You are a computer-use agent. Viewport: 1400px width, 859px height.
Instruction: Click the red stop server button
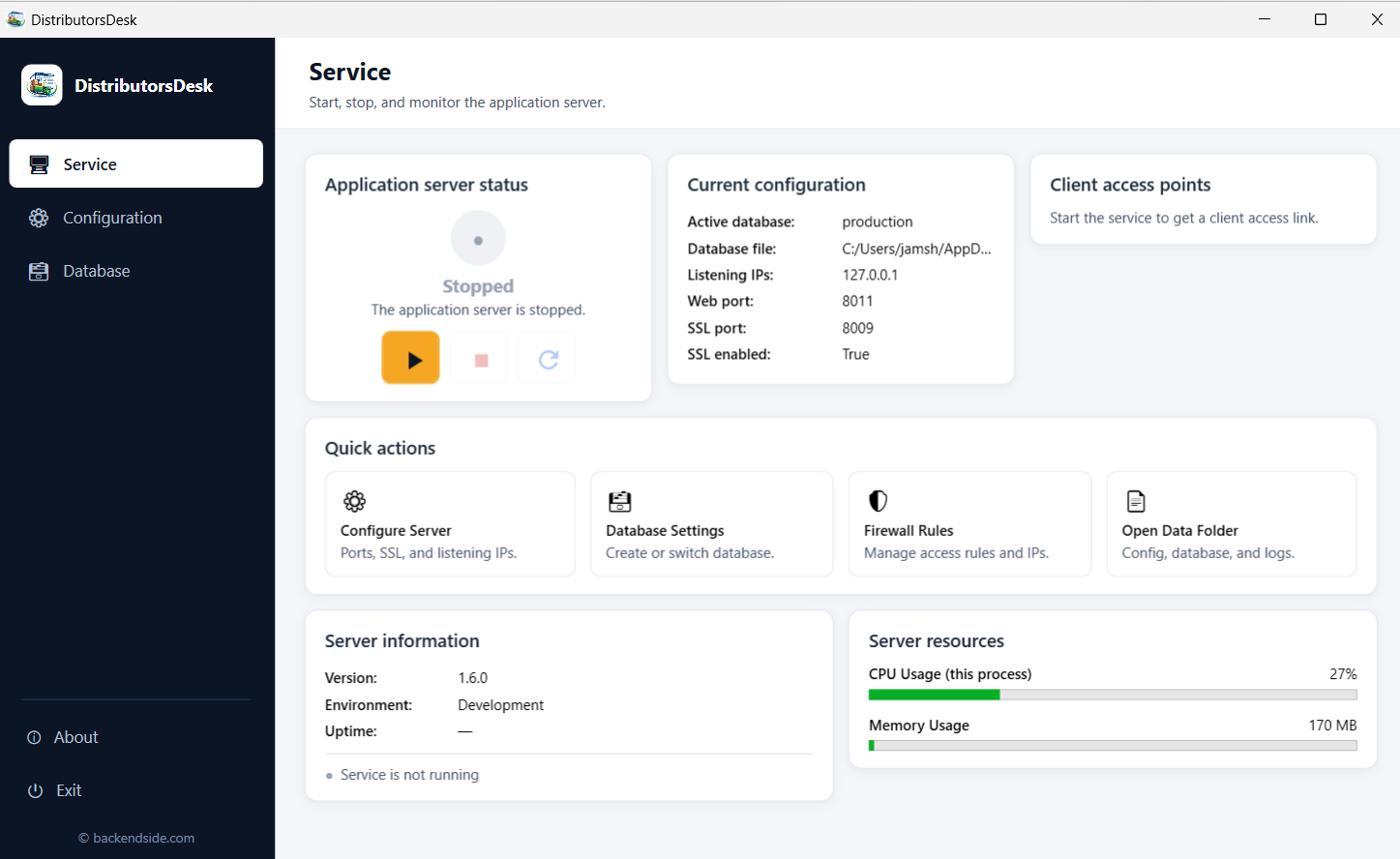coord(481,360)
